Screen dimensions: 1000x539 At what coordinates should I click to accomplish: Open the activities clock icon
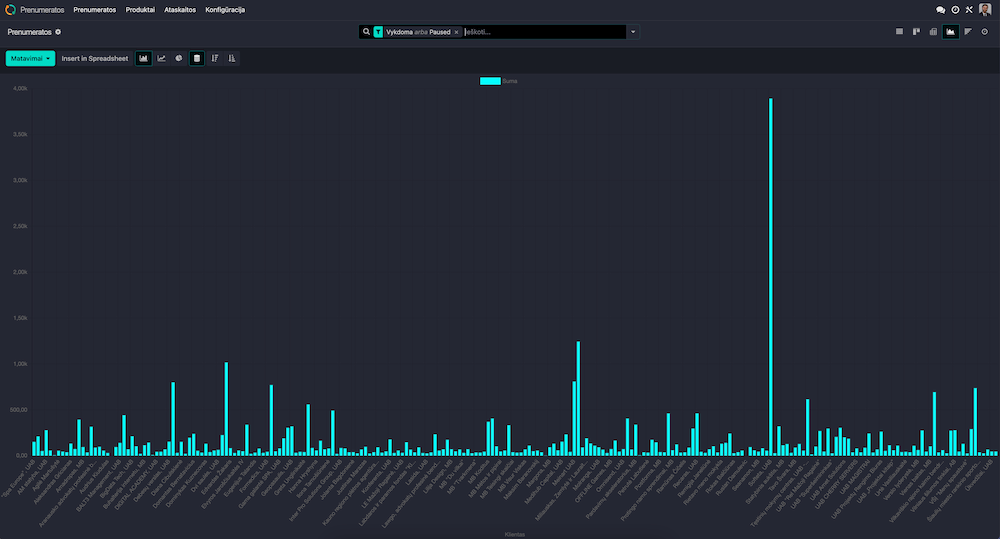pos(955,9)
